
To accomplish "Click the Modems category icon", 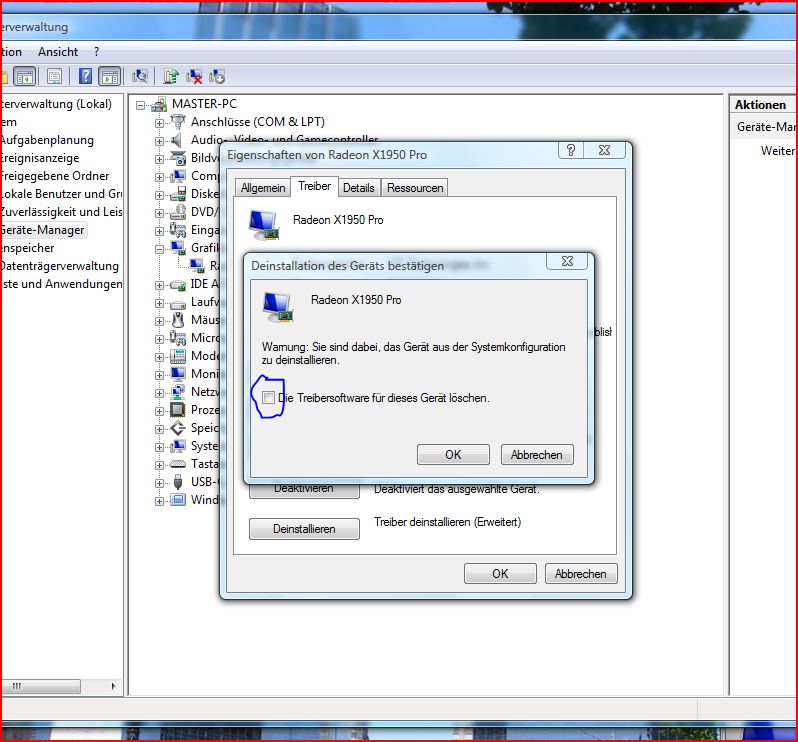I will pos(178,356).
